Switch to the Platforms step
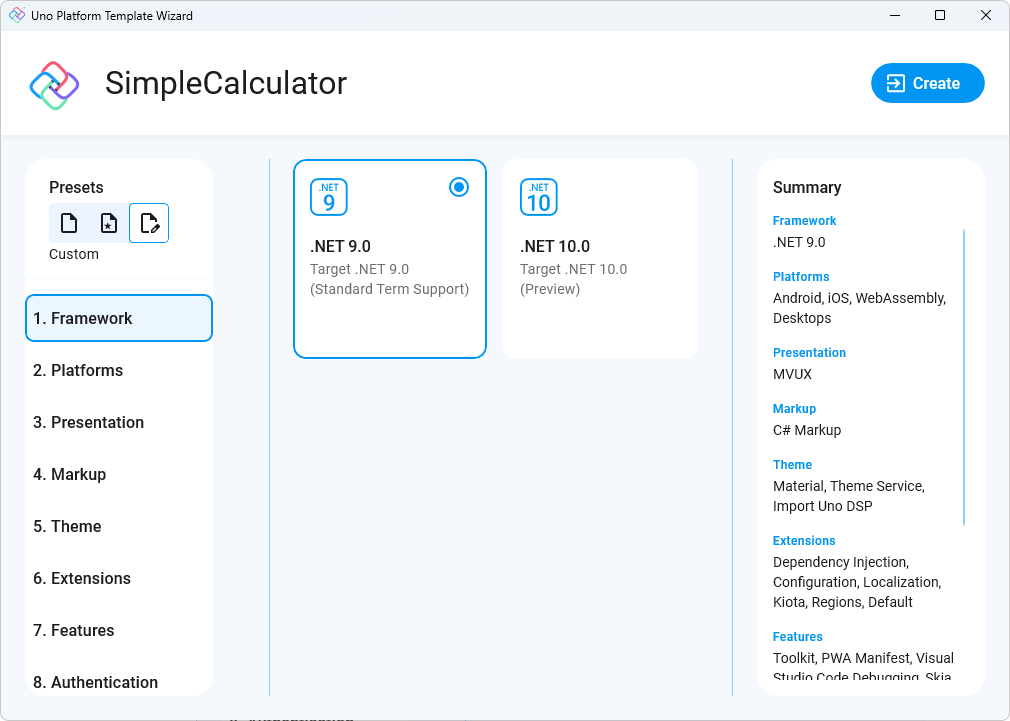 pos(119,370)
